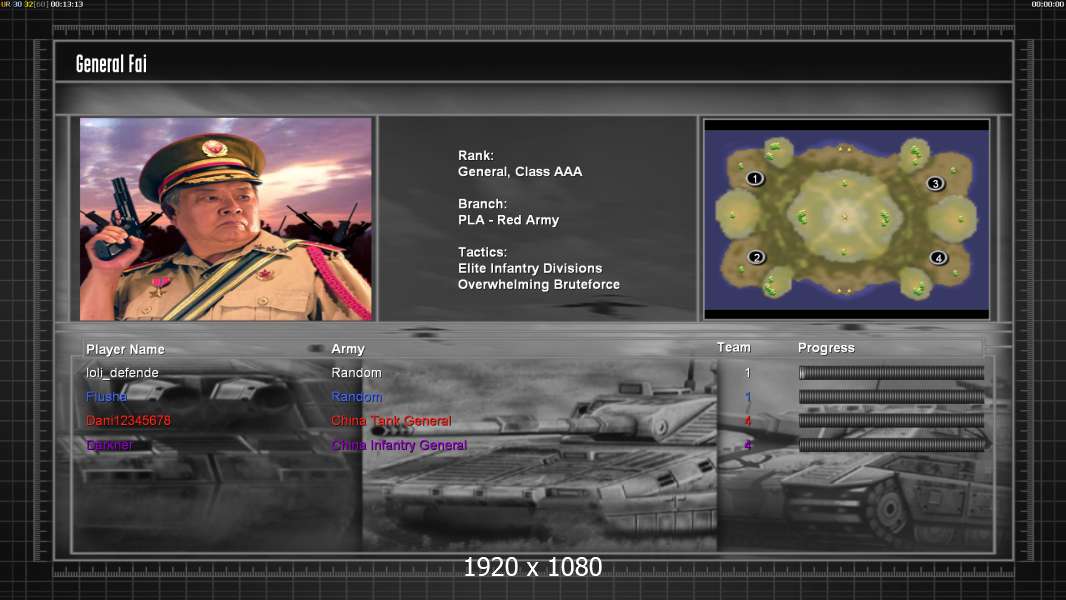Click the PLA - Red Army branch text
Image resolution: width=1066 pixels, height=600 pixels.
pos(509,220)
